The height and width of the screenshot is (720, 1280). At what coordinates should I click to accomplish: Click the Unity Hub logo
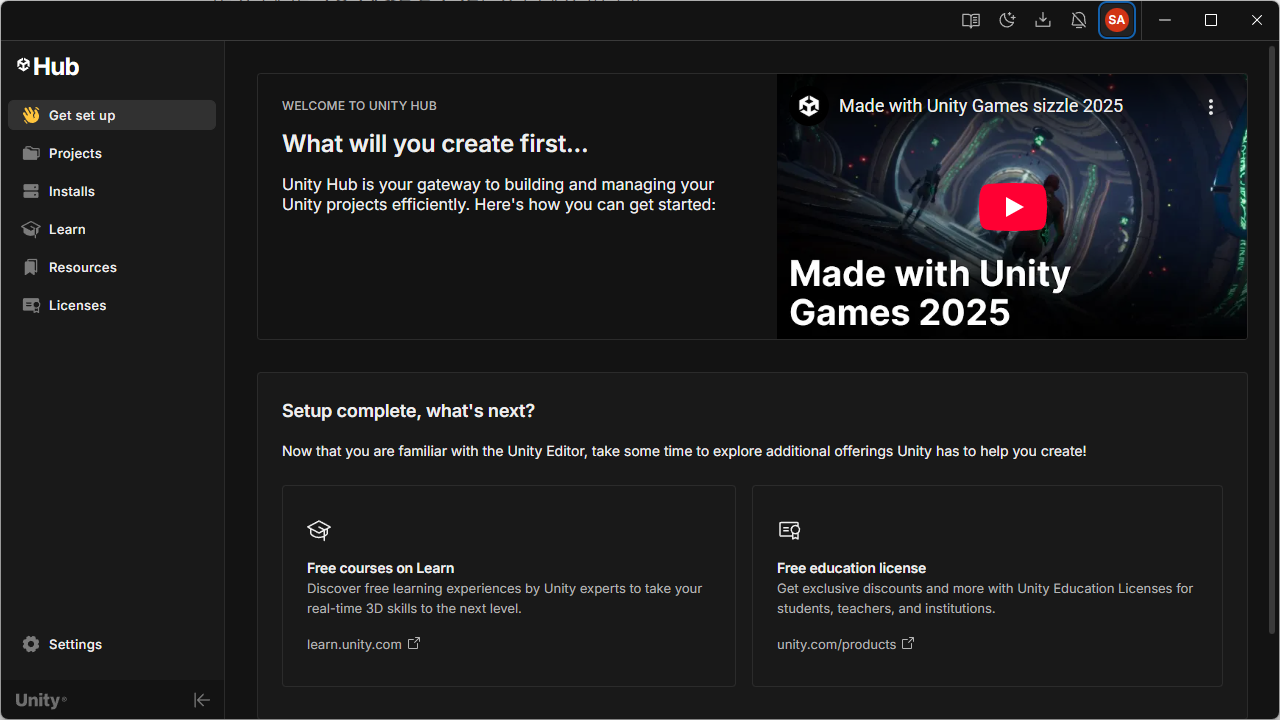click(x=48, y=66)
